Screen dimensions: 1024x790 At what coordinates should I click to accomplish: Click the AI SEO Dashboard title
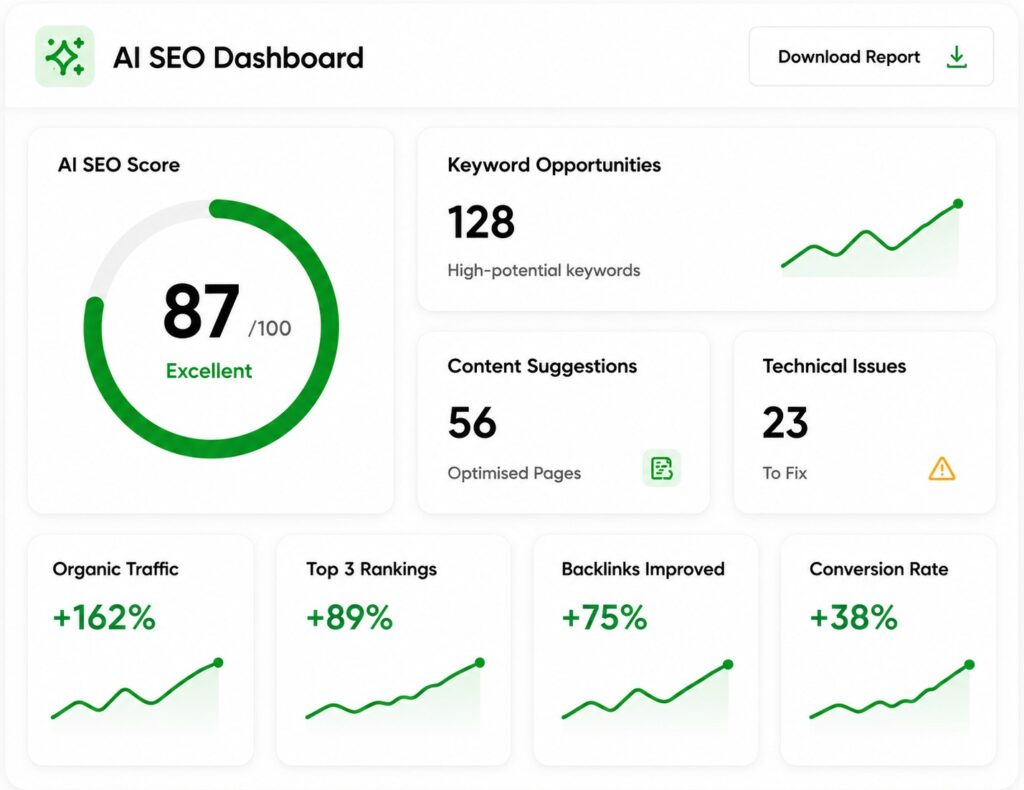click(x=238, y=57)
